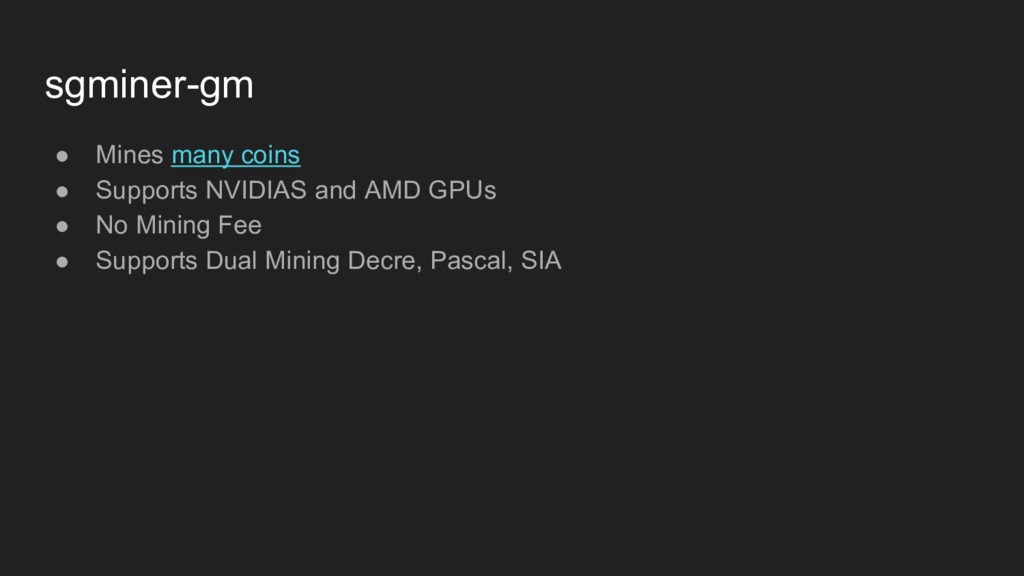Click "Supports" in the NVIDIAS bullet line
Viewport: 1024px width, 576px height.
[x=146, y=191]
